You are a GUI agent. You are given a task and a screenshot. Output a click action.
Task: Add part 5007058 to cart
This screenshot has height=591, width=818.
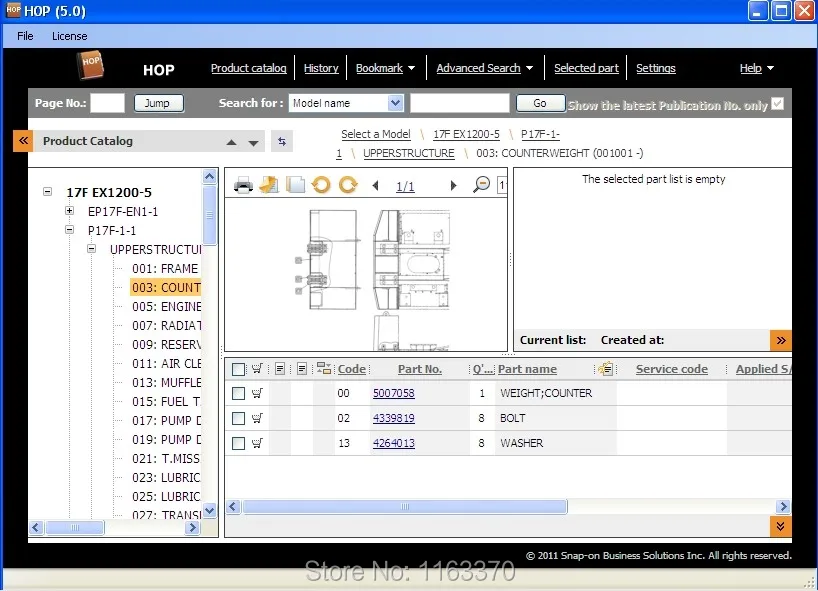point(257,393)
